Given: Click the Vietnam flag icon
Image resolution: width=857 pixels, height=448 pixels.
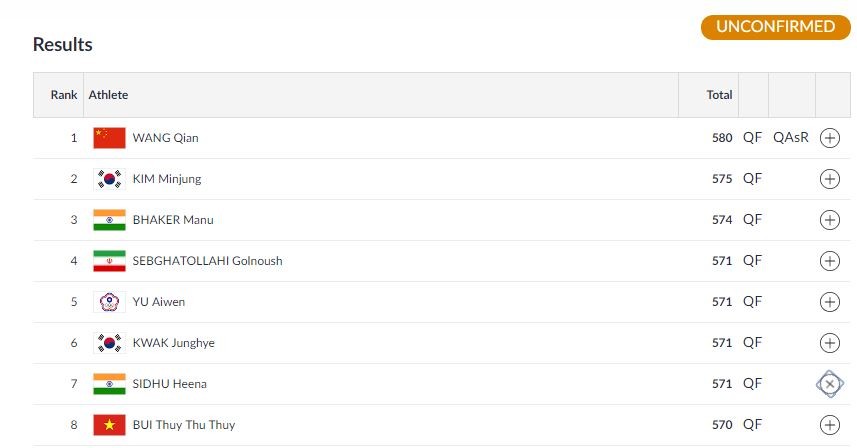Looking at the screenshot, I should click(x=109, y=425).
